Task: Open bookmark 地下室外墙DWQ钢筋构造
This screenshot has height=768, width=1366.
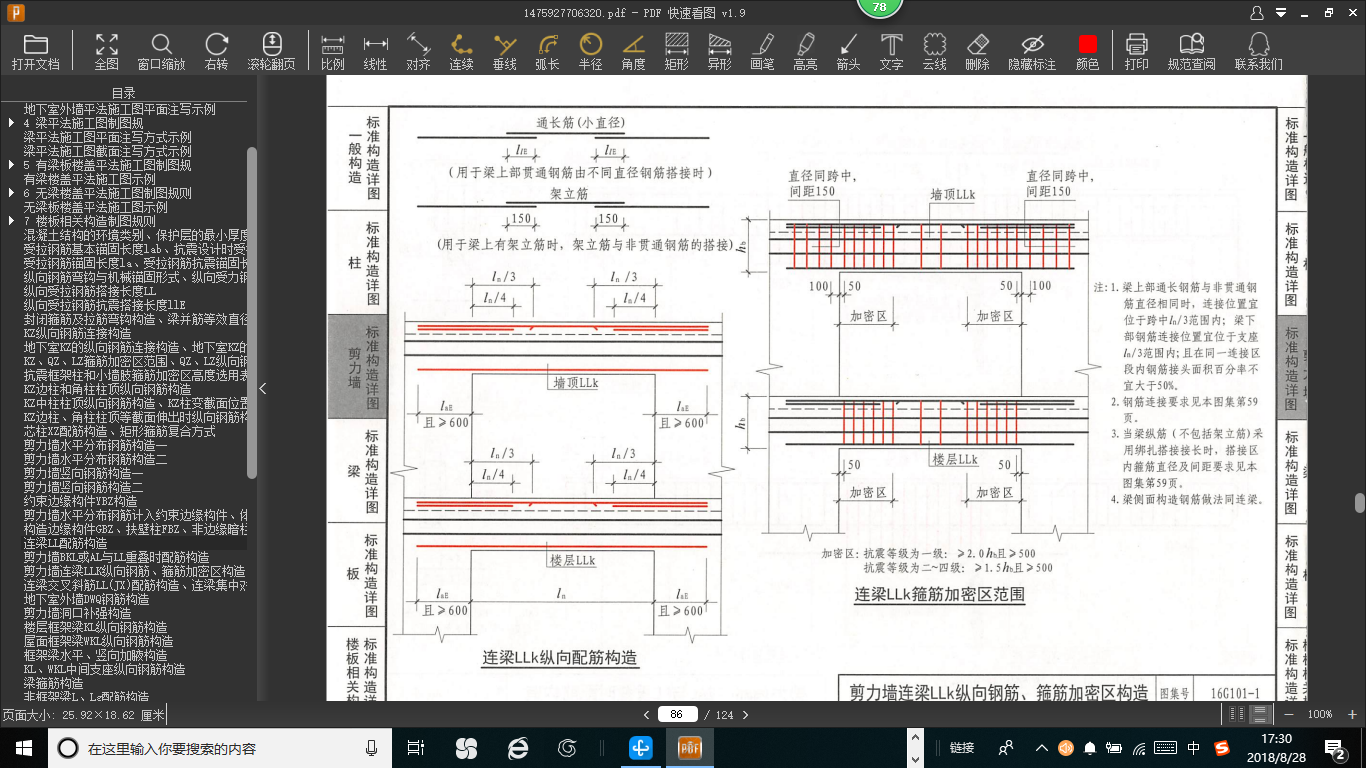Action: tap(87, 599)
